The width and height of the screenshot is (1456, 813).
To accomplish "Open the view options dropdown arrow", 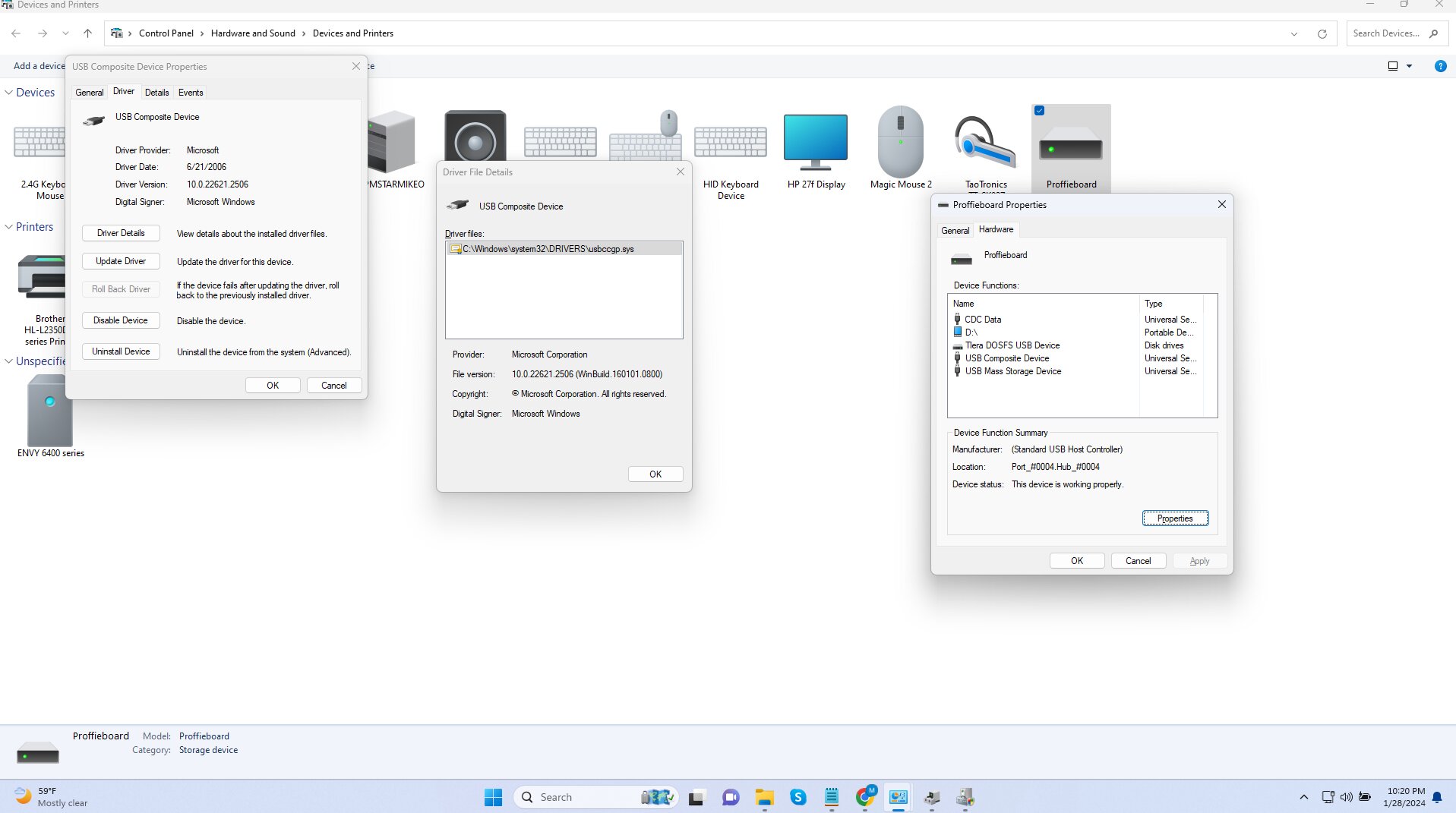I will 1410,66.
